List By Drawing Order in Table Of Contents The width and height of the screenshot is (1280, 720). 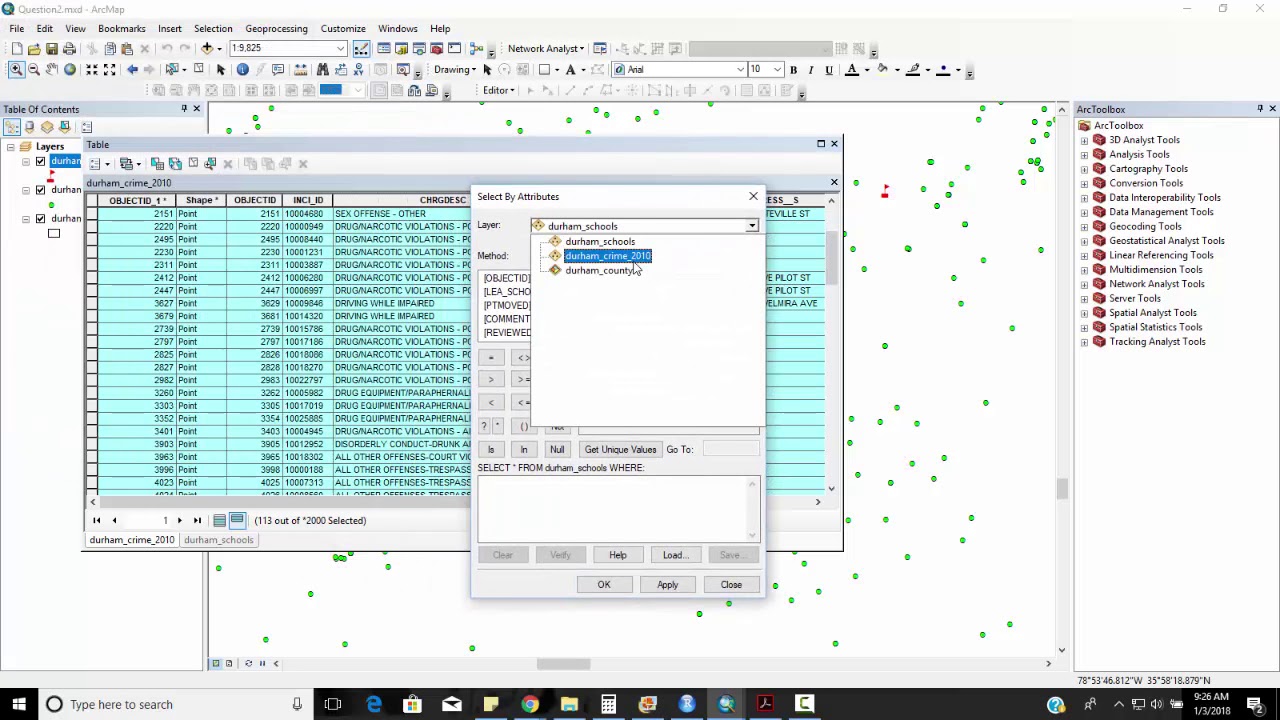[12, 127]
